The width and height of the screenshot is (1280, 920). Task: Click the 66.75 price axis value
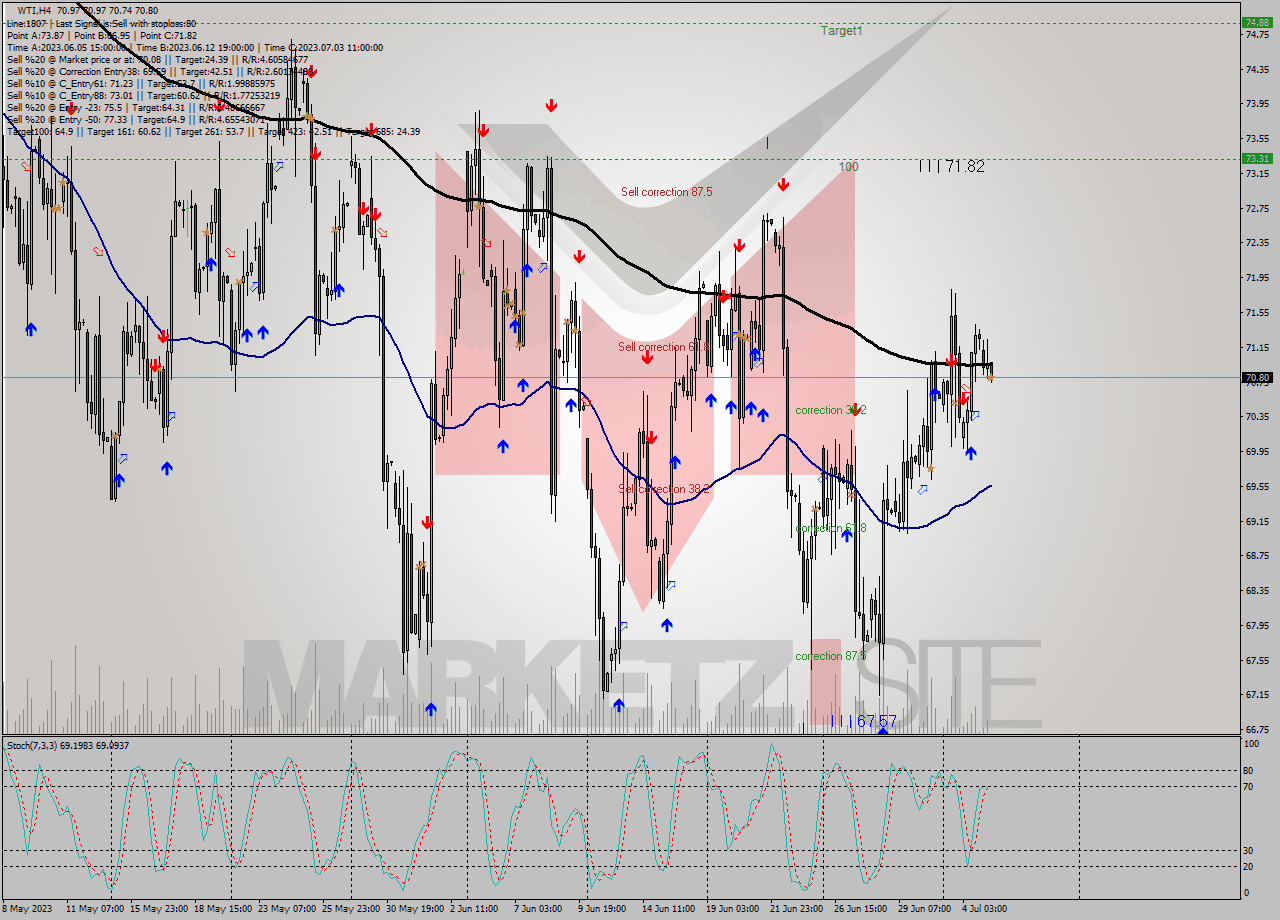(1257, 729)
